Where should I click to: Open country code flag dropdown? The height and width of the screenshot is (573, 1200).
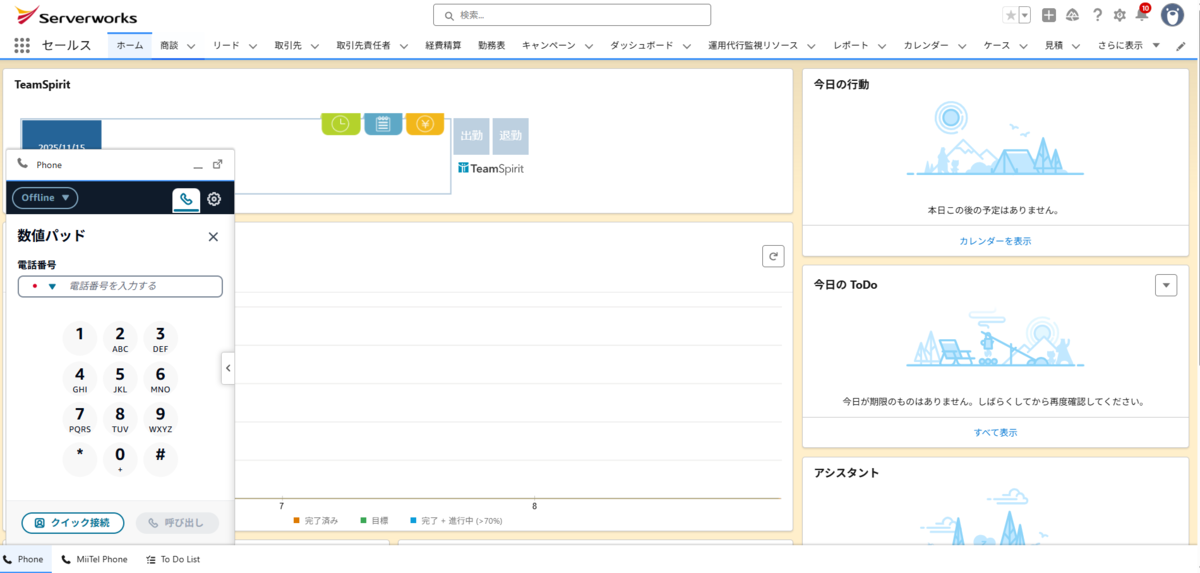[x=44, y=286]
